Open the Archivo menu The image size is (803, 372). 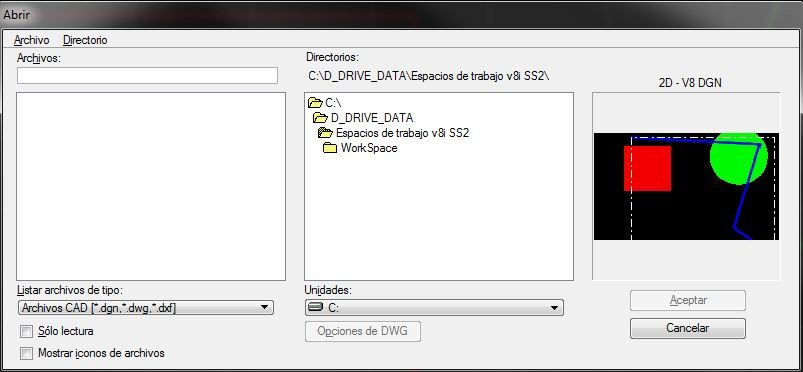32,40
